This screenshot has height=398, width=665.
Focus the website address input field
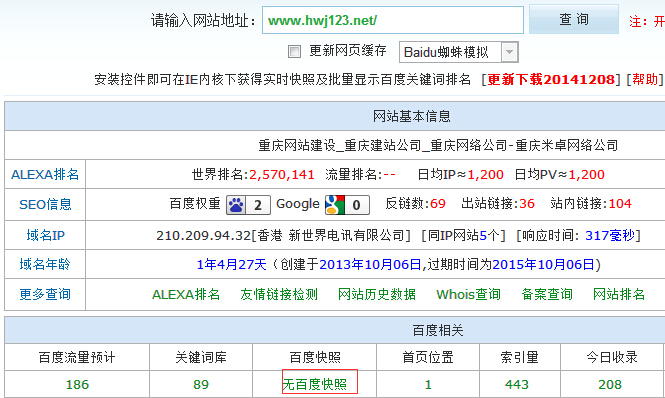pyautogui.click(x=393, y=20)
